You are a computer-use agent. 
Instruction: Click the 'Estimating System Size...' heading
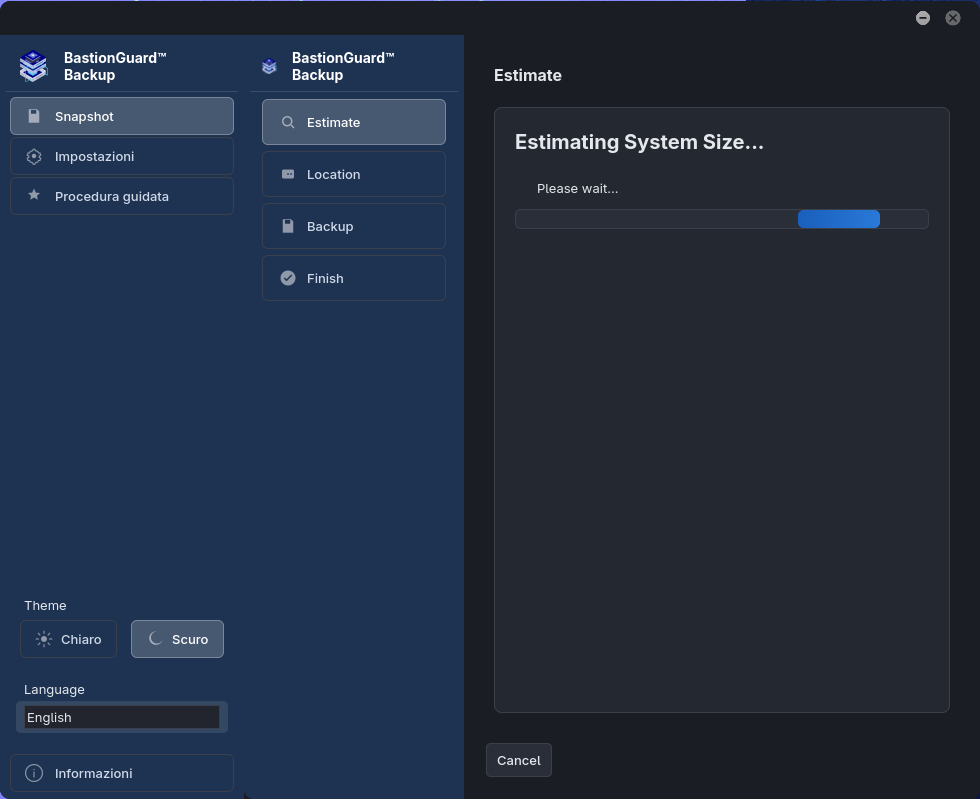point(639,143)
